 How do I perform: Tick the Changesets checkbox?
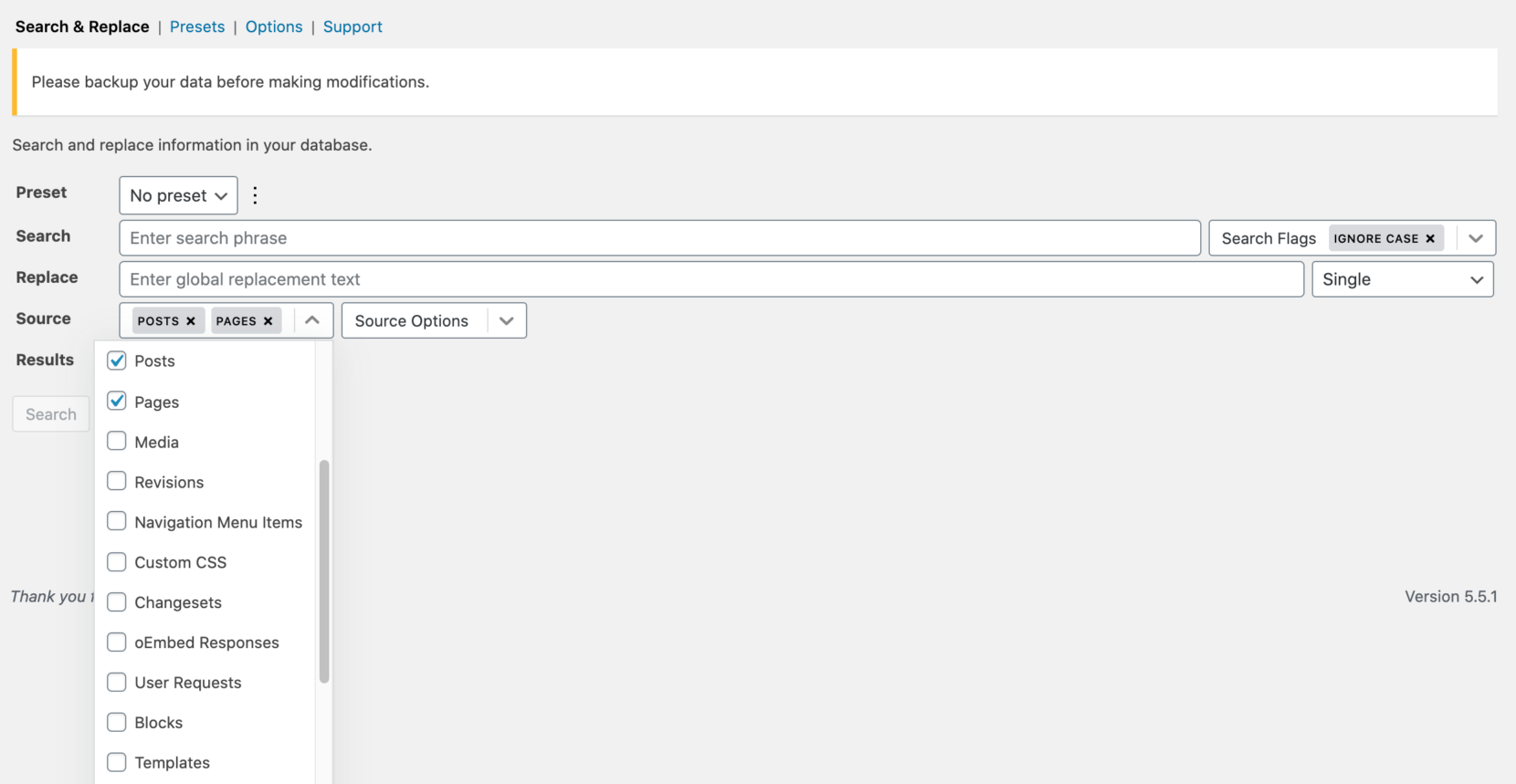(117, 602)
